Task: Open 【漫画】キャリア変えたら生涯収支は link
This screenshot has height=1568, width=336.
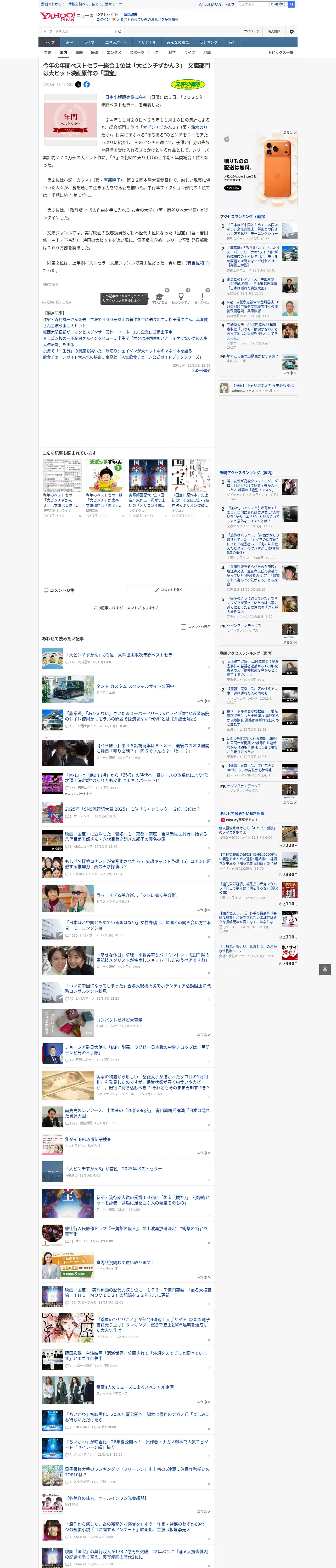Action: tap(263, 385)
